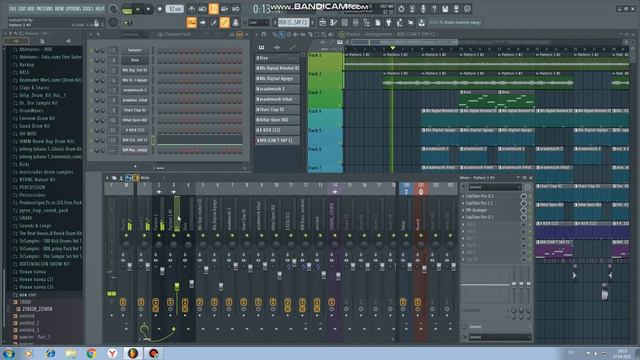Open the EDIT menu

[x=22, y=8]
